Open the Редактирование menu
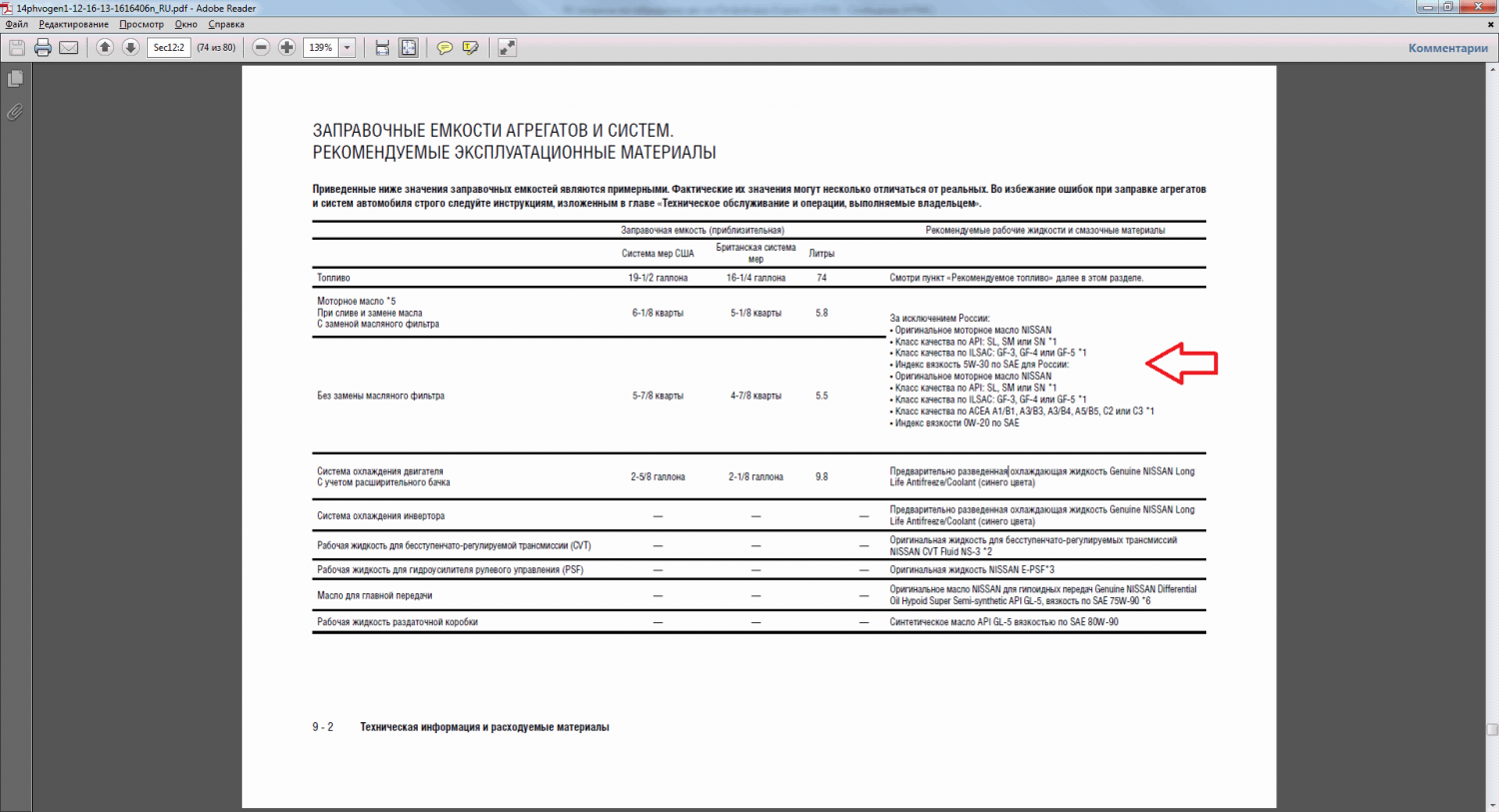Viewport: 1499px width, 812px height. pos(74,24)
